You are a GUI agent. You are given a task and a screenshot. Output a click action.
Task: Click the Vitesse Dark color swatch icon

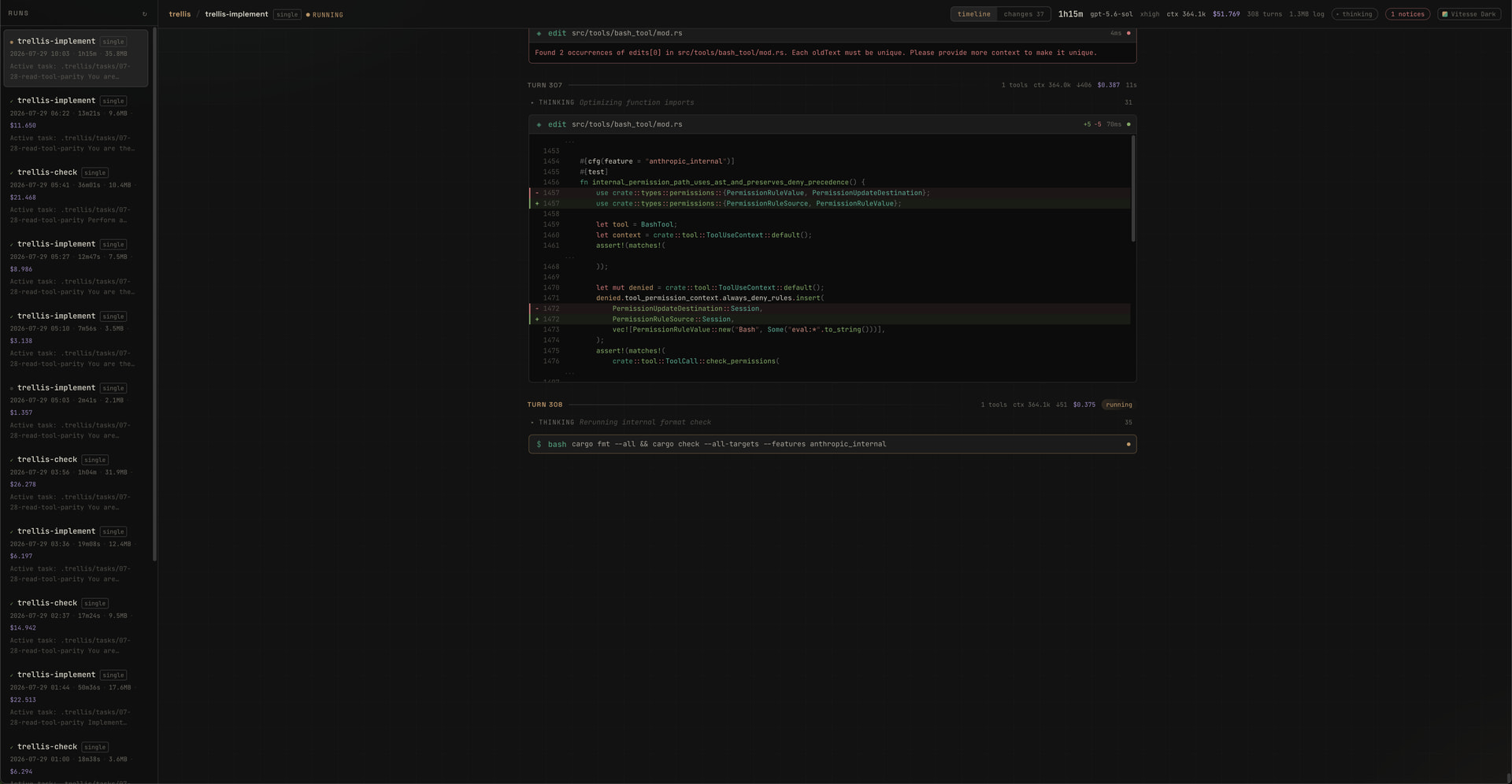pyautogui.click(x=1445, y=14)
